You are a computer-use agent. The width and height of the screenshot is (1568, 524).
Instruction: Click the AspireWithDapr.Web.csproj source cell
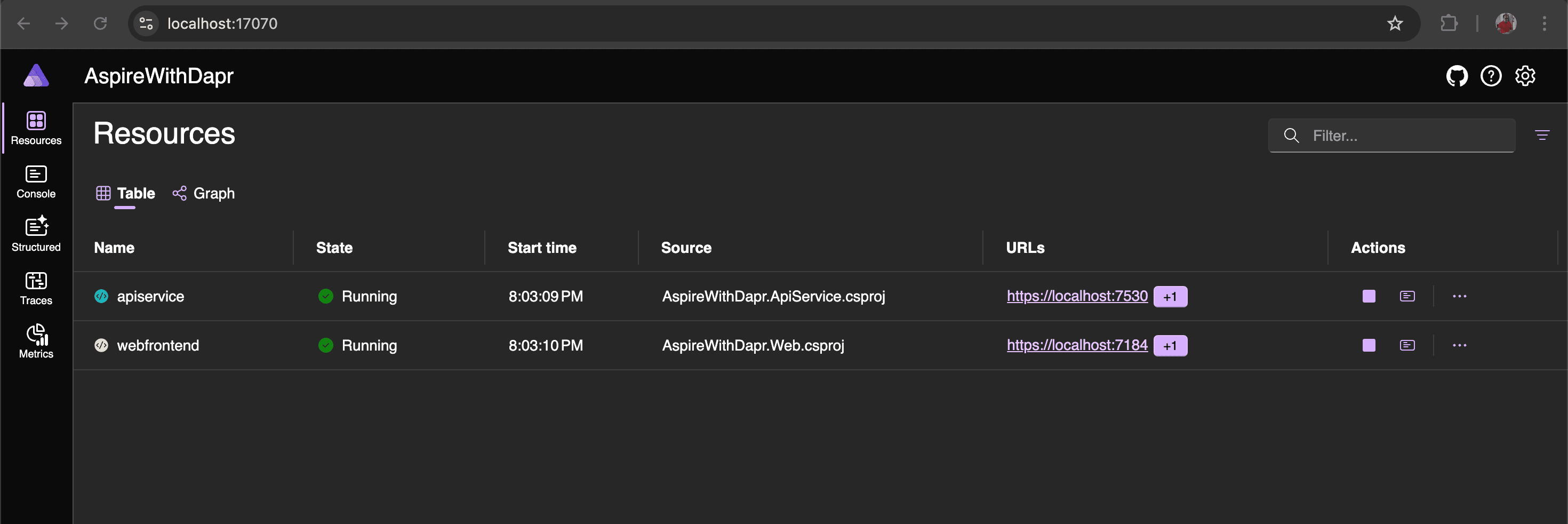753,346
